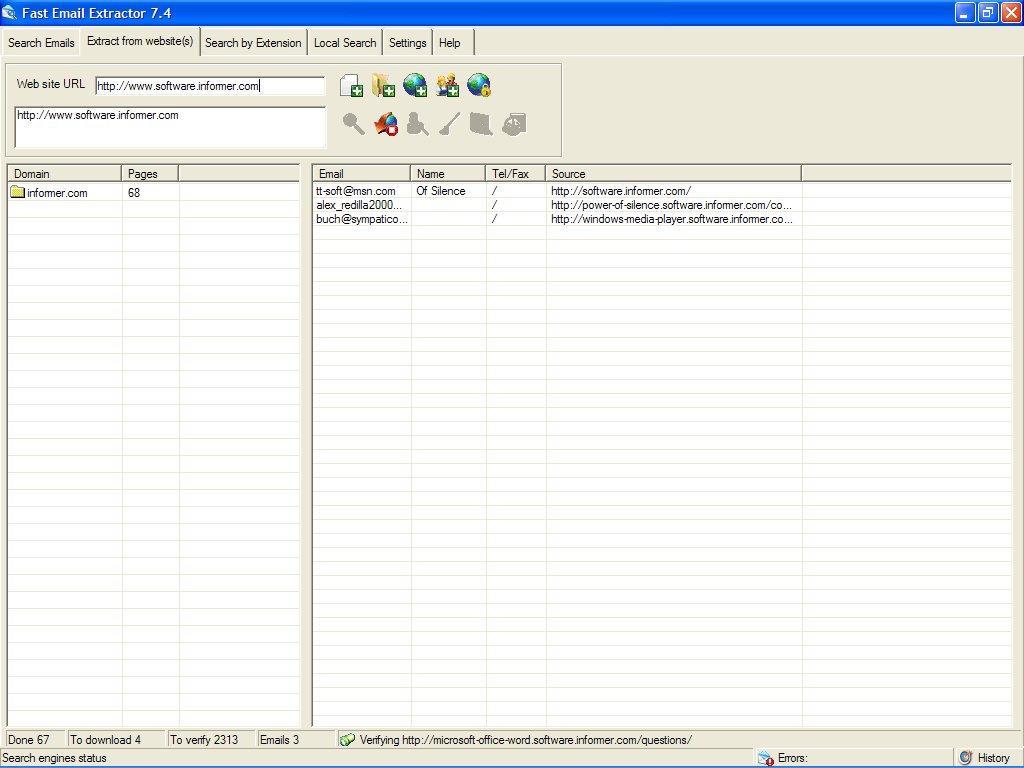
Task: Sort by the Pages column header
Action: [150, 174]
